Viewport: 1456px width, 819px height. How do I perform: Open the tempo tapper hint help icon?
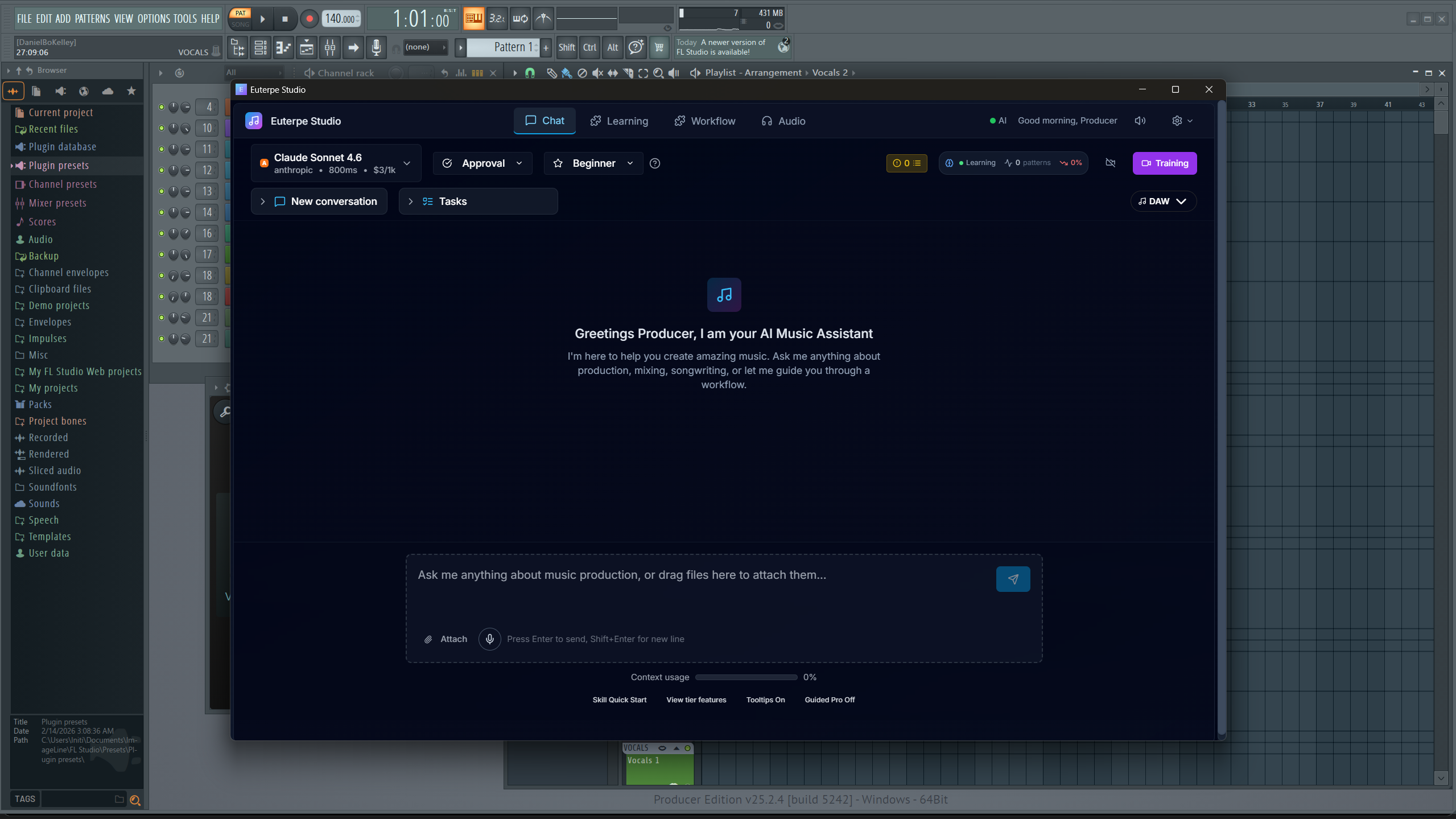[x=636, y=48]
